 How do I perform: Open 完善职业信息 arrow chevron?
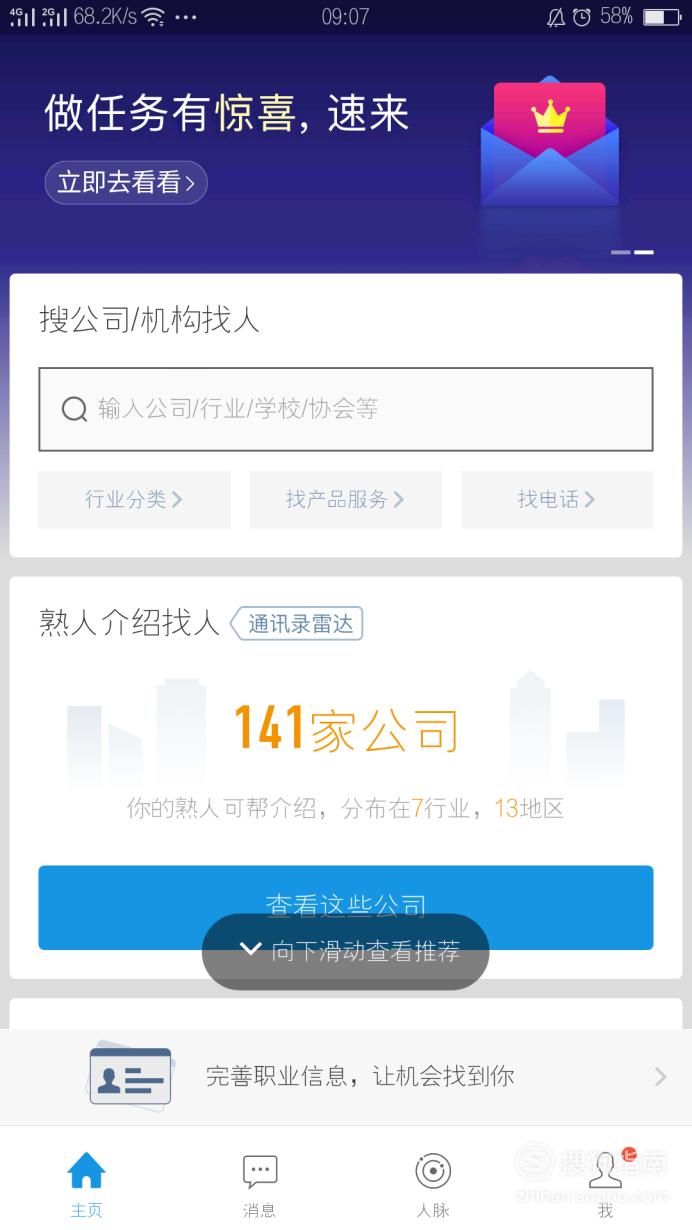pyautogui.click(x=660, y=1076)
